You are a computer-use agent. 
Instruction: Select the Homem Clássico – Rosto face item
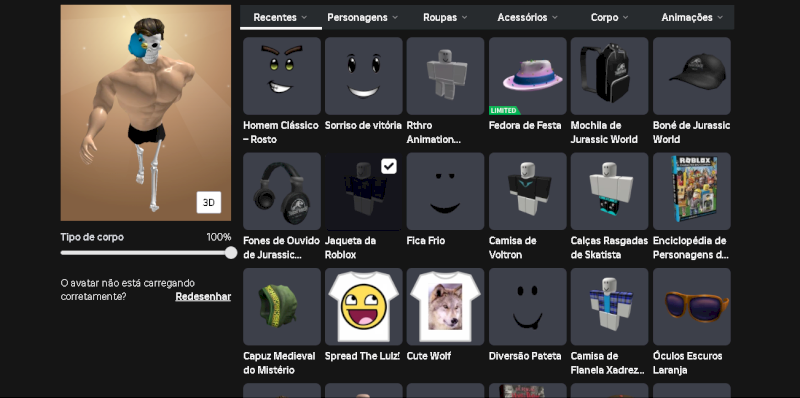(282, 76)
